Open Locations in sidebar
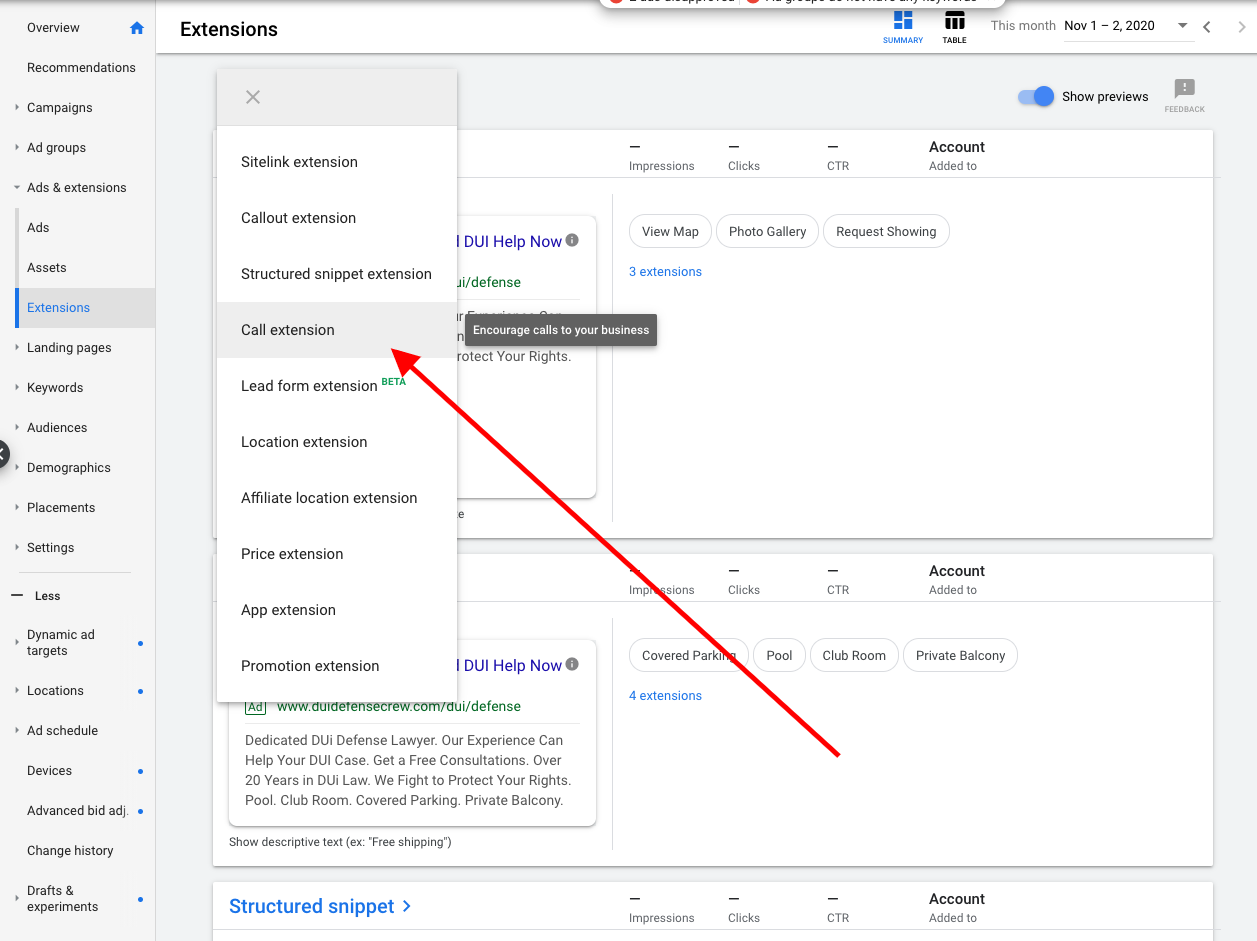 click(55, 691)
